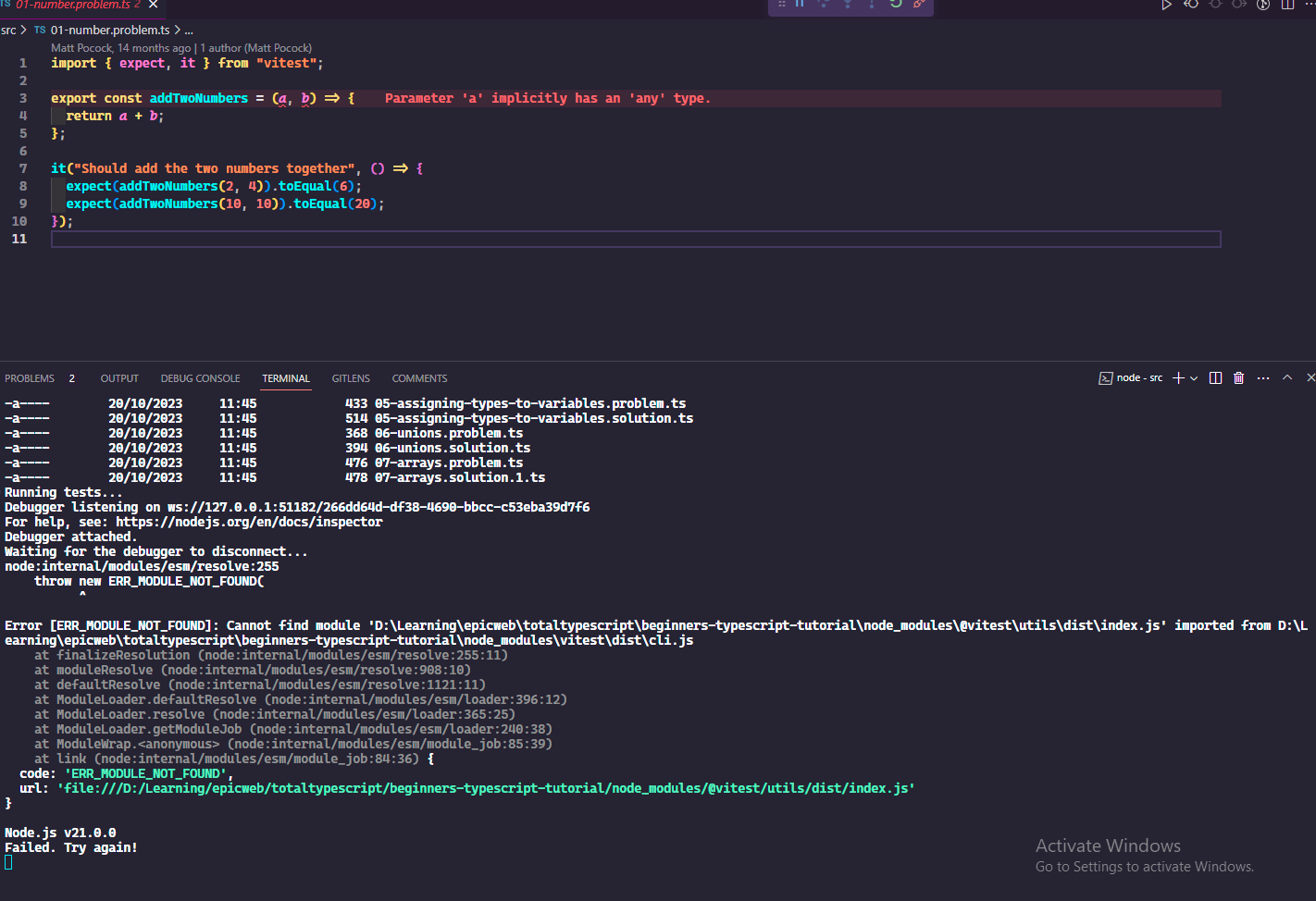
Task: Disconnect the debugger using the plug icon
Action: [x=919, y=4]
